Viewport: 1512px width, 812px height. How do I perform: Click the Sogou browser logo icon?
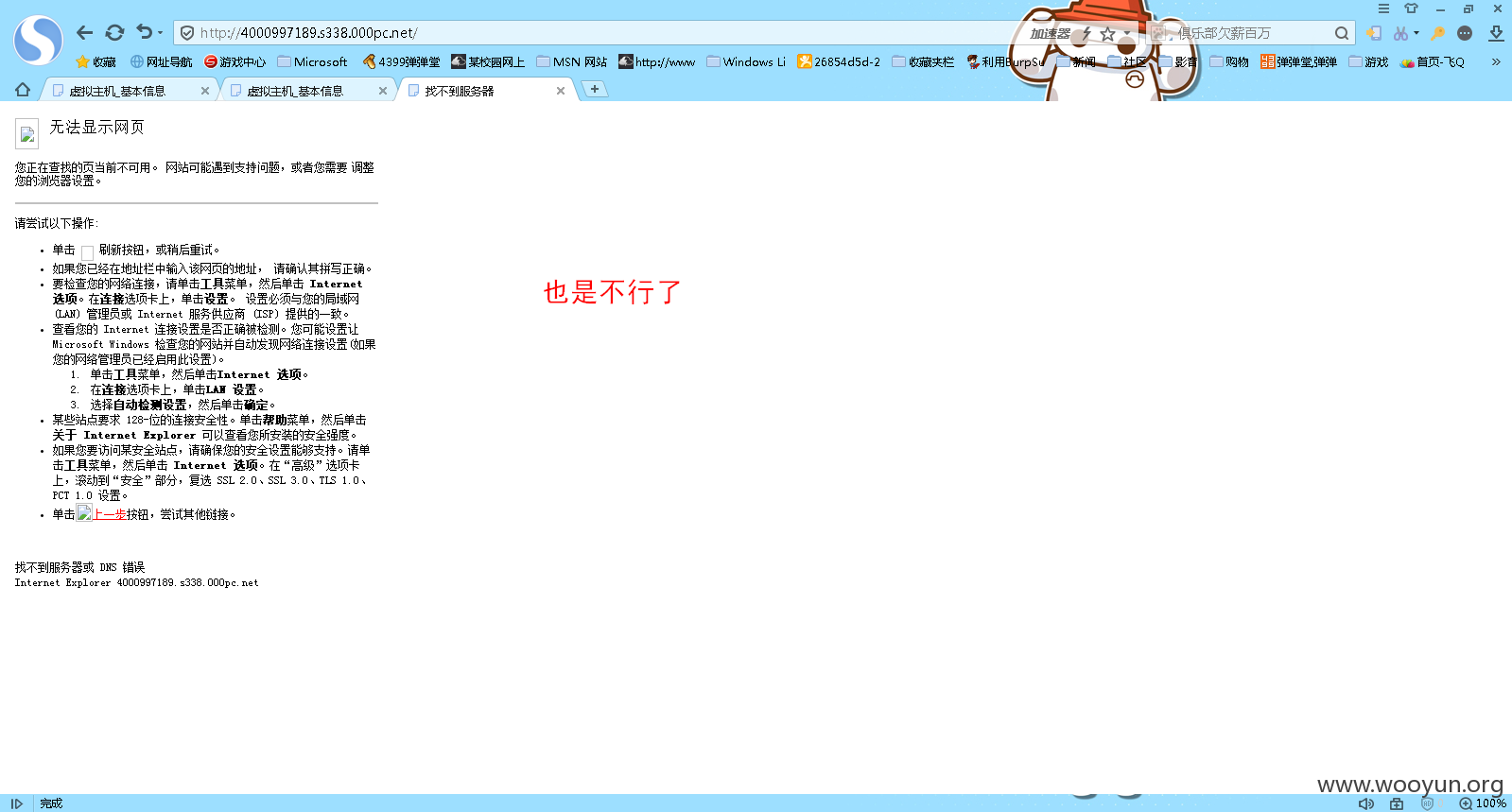click(38, 40)
